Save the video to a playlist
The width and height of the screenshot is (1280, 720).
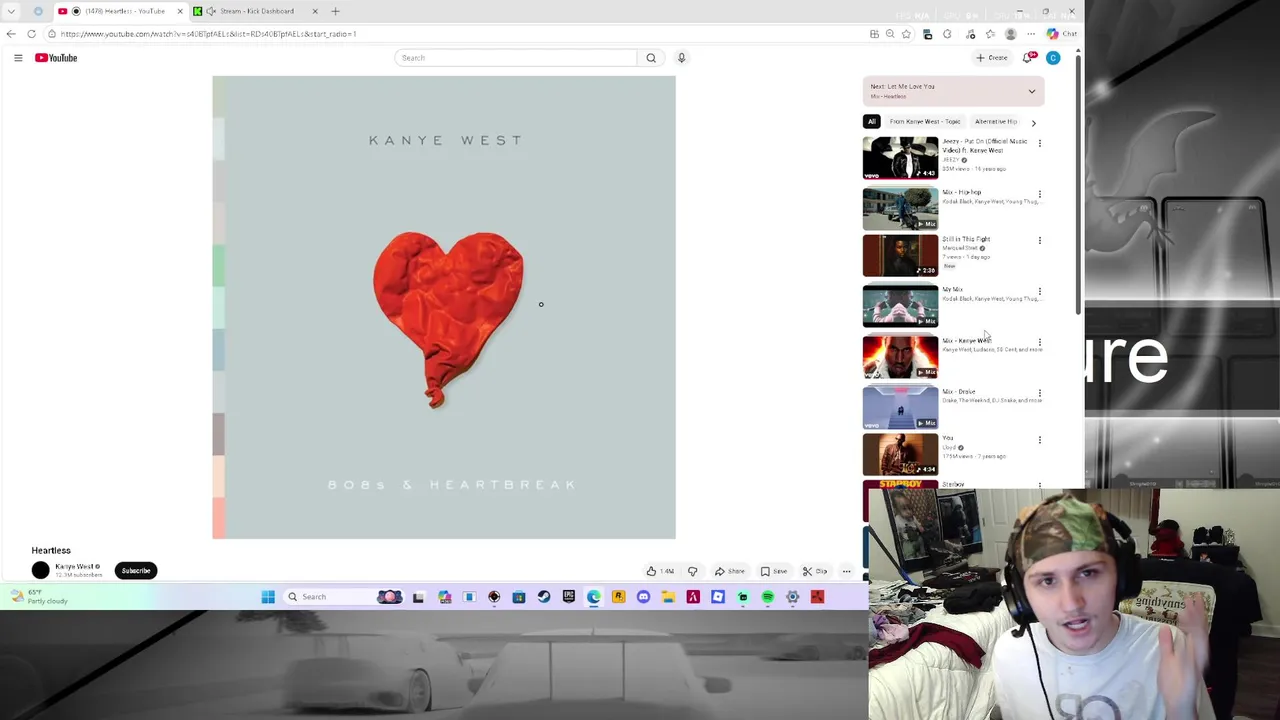[x=774, y=571]
